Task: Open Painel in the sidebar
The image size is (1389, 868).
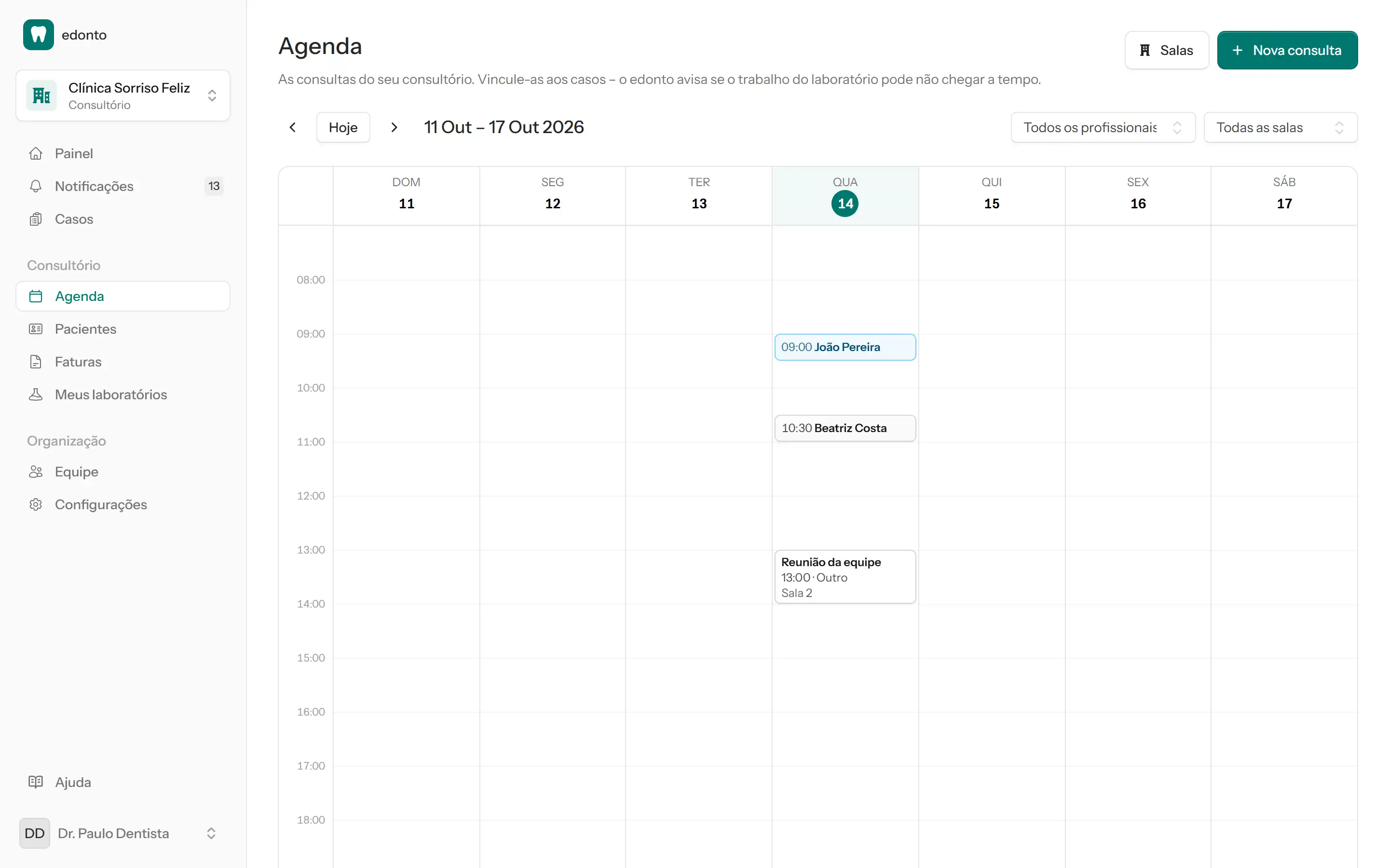Action: [123, 153]
